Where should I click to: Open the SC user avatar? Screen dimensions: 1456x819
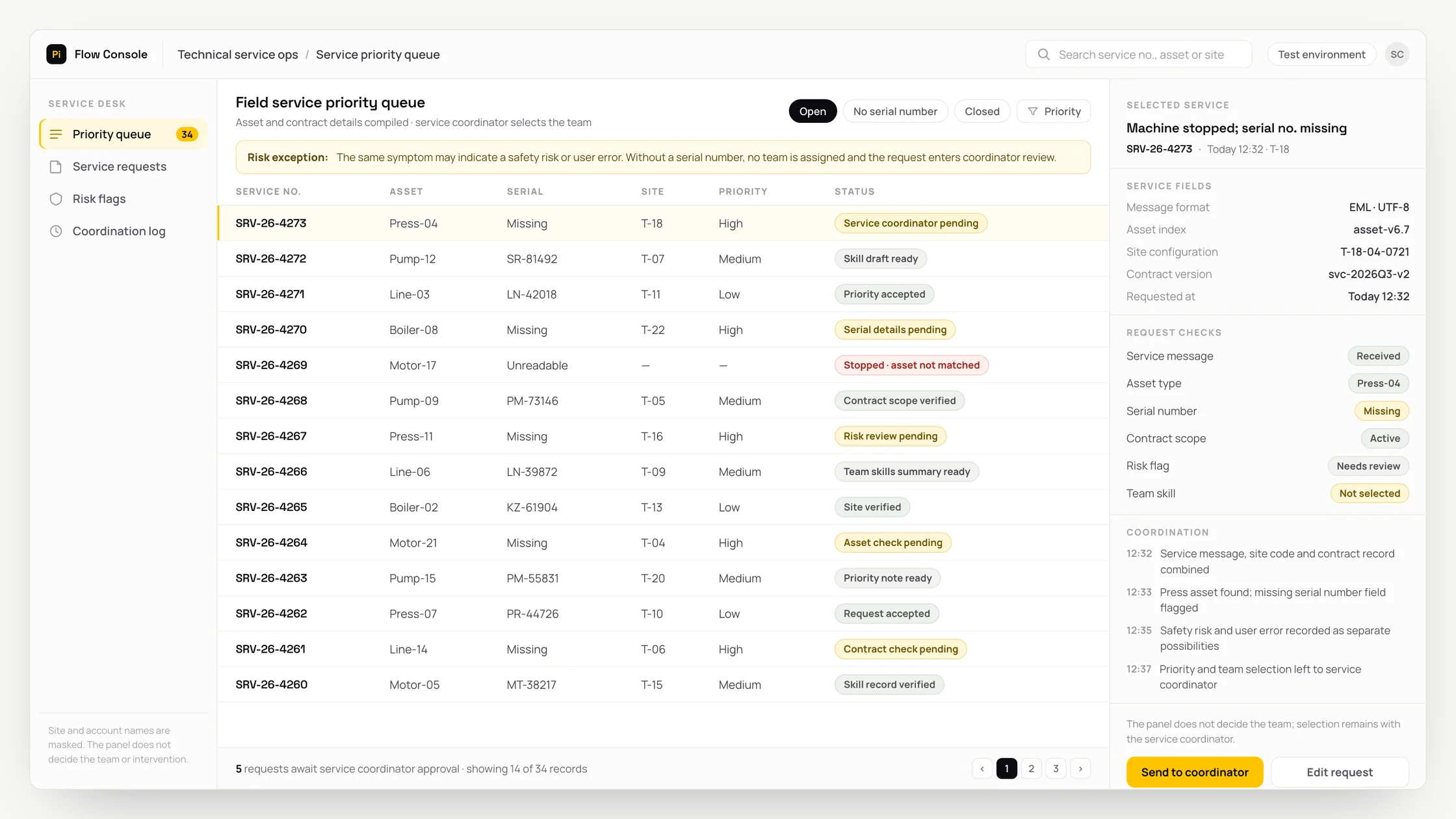(1397, 55)
